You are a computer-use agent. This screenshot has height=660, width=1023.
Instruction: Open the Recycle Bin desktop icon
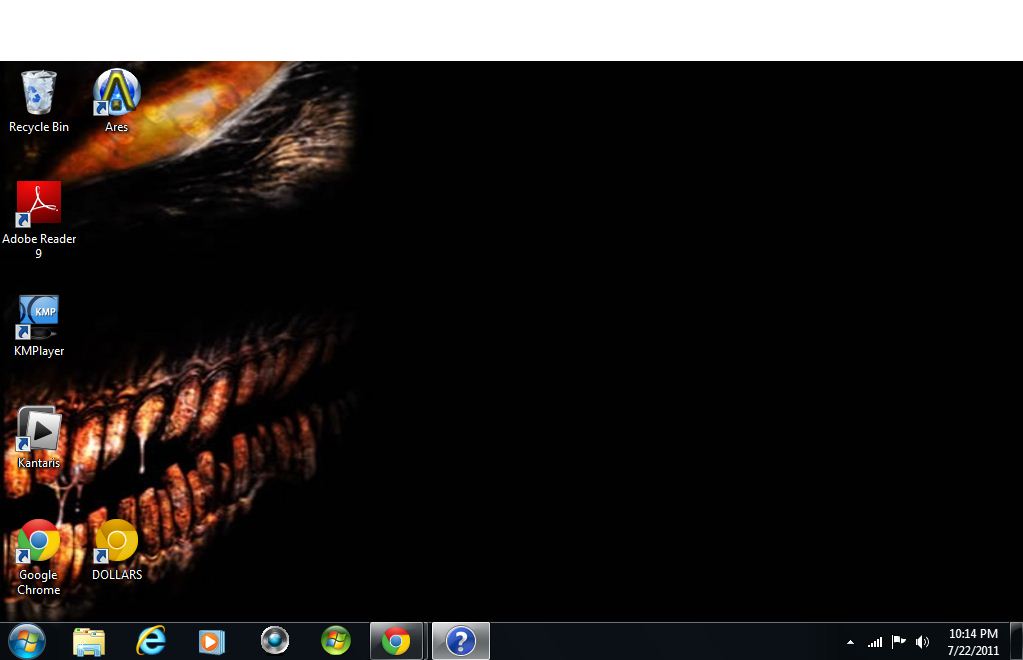pos(38,101)
